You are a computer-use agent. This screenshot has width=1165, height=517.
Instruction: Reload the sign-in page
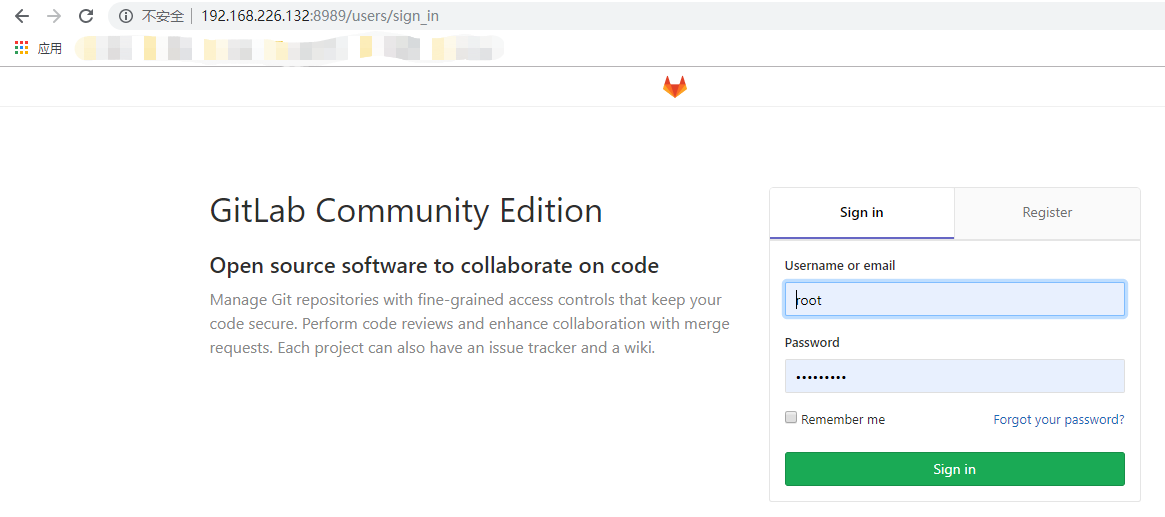pyautogui.click(x=86, y=16)
